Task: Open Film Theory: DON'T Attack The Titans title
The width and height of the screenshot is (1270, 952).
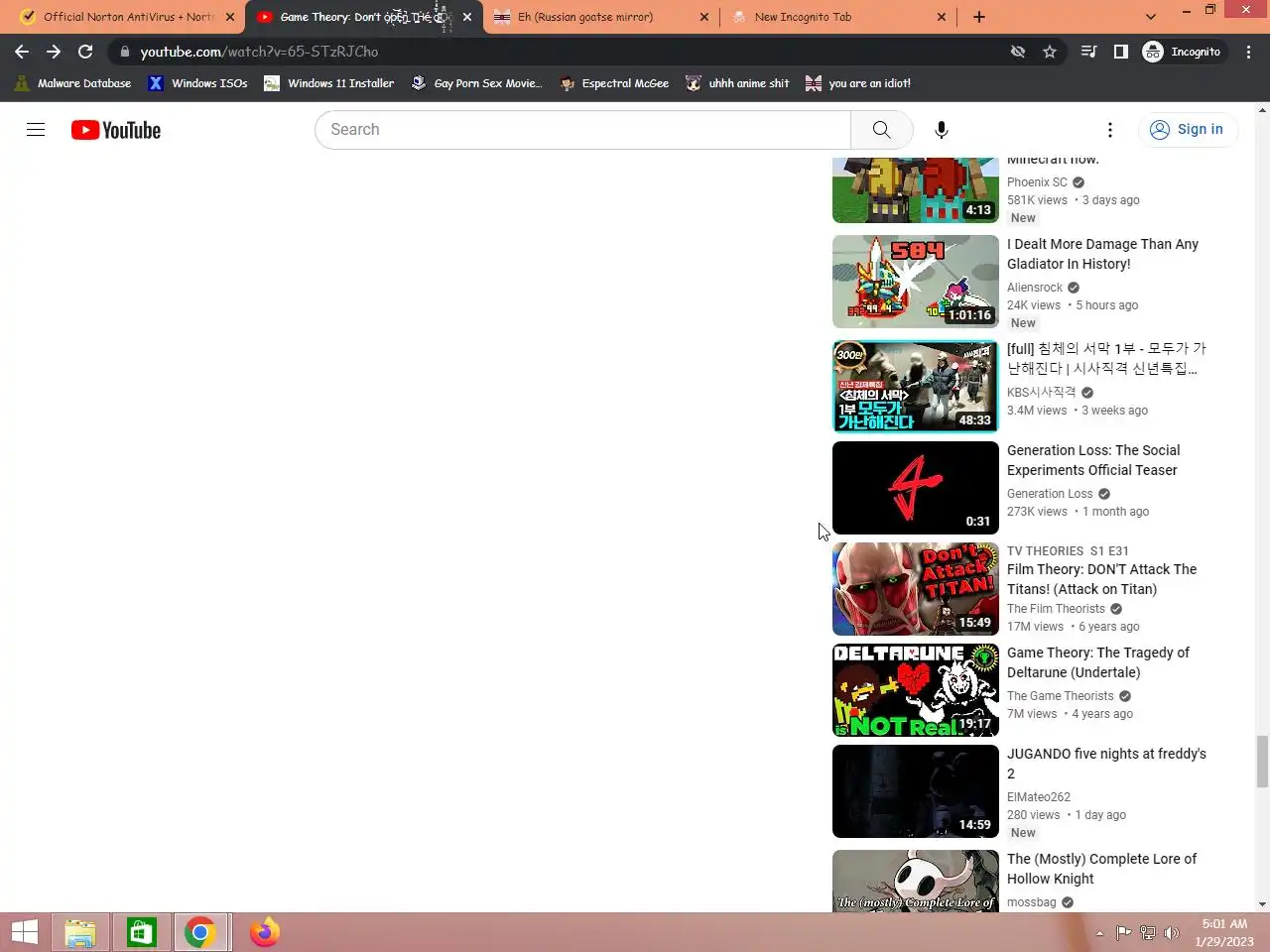Action: pyautogui.click(x=1101, y=579)
